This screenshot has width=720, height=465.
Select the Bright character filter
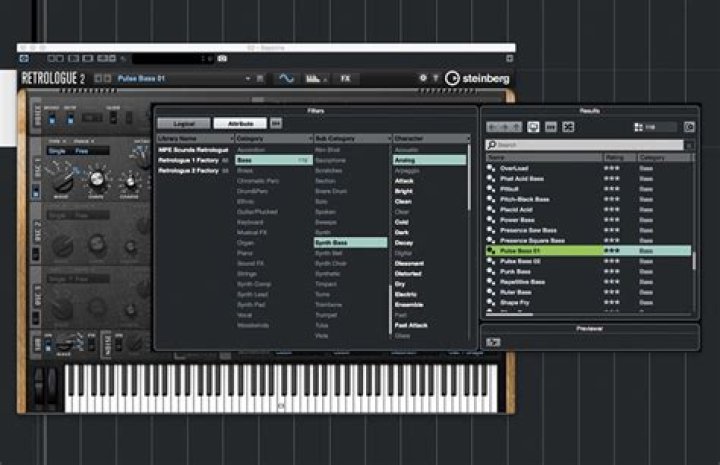404,191
